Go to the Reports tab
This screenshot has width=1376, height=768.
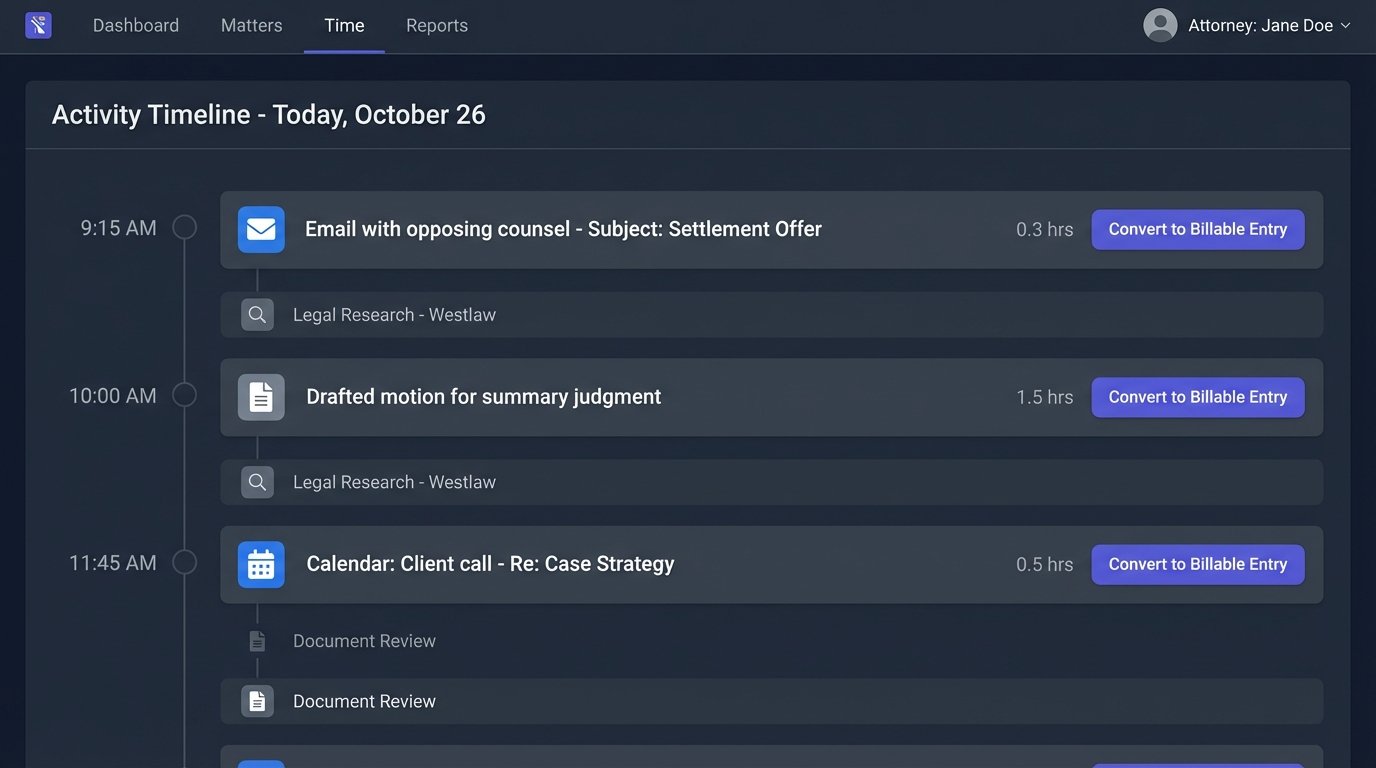coord(437,25)
